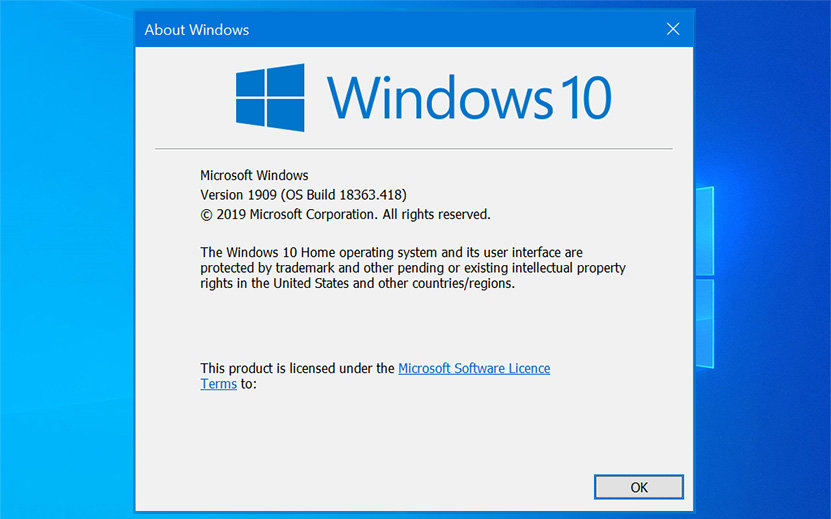831x519 pixels.
Task: Select the 'Microsoft Windows' text line
Action: tap(254, 175)
